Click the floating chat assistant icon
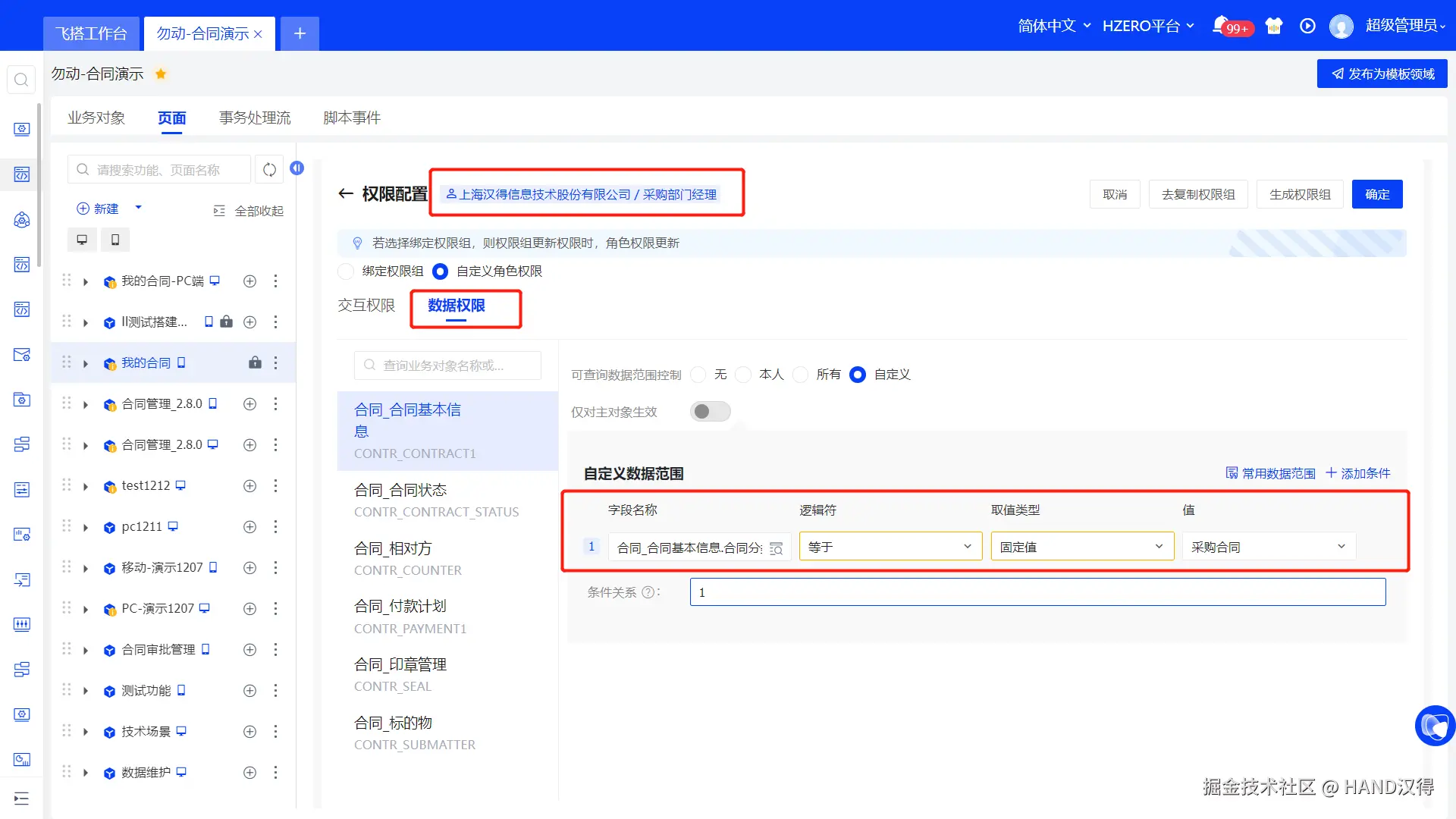The width and height of the screenshot is (1456, 819). tap(1434, 726)
